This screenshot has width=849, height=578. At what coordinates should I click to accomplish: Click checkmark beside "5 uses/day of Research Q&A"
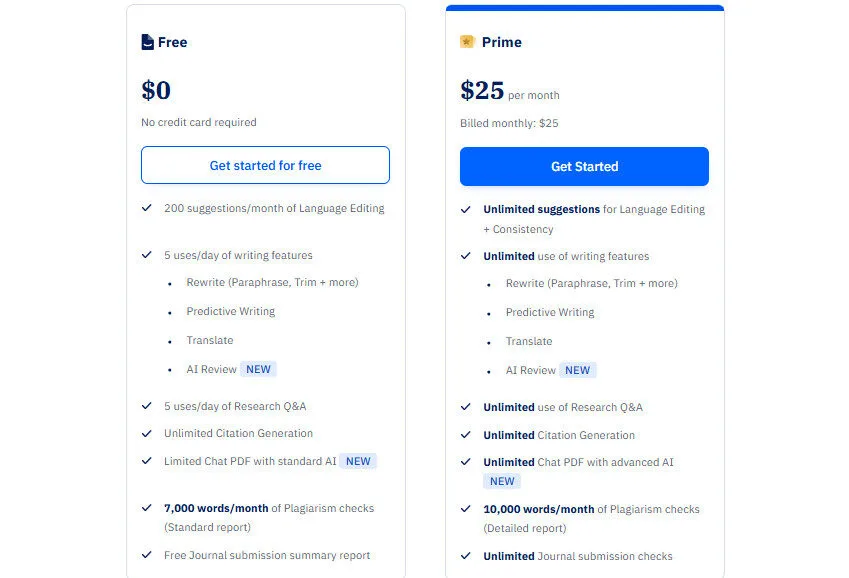[x=147, y=406]
